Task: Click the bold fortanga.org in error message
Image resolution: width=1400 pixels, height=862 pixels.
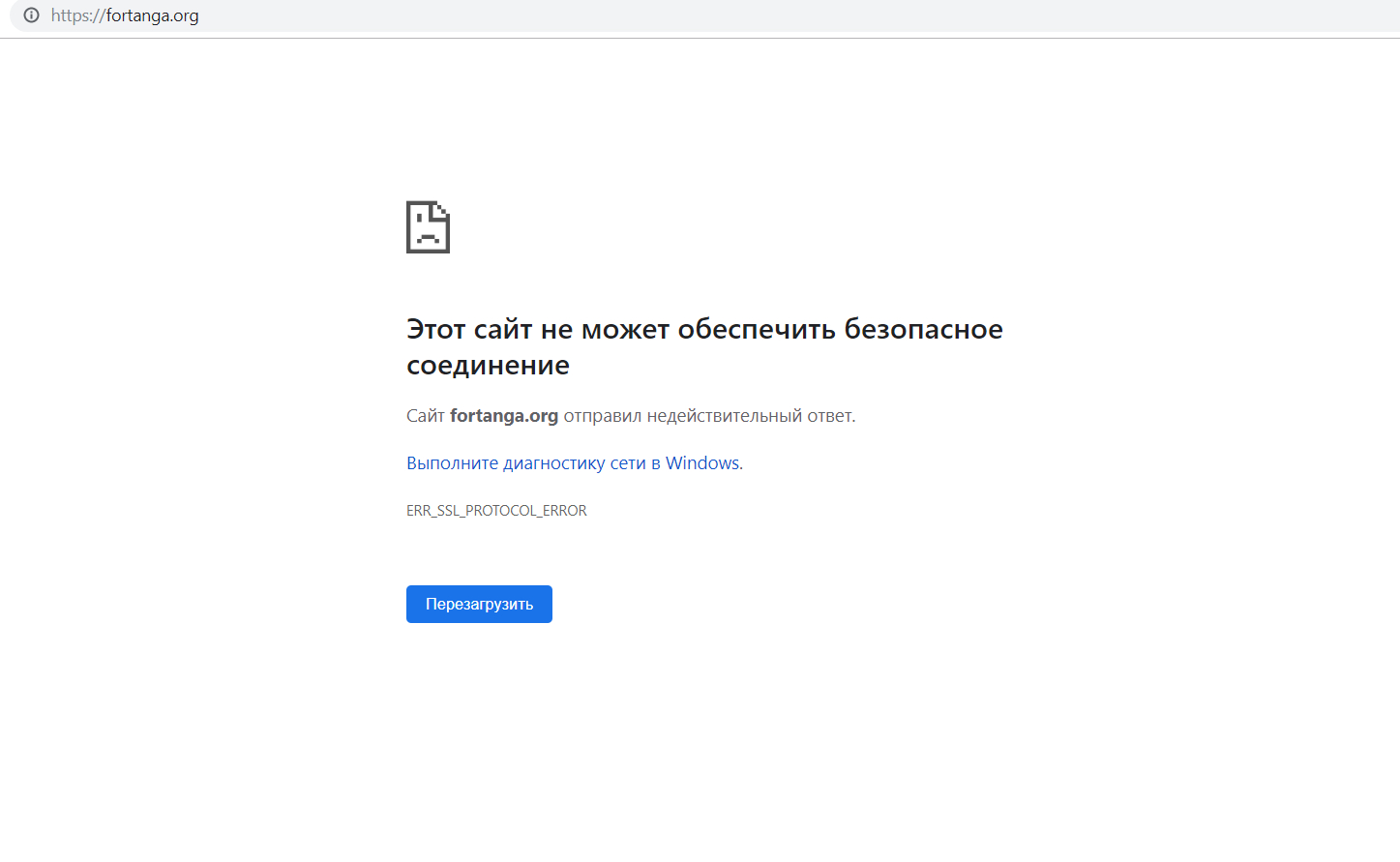Action: (x=504, y=416)
